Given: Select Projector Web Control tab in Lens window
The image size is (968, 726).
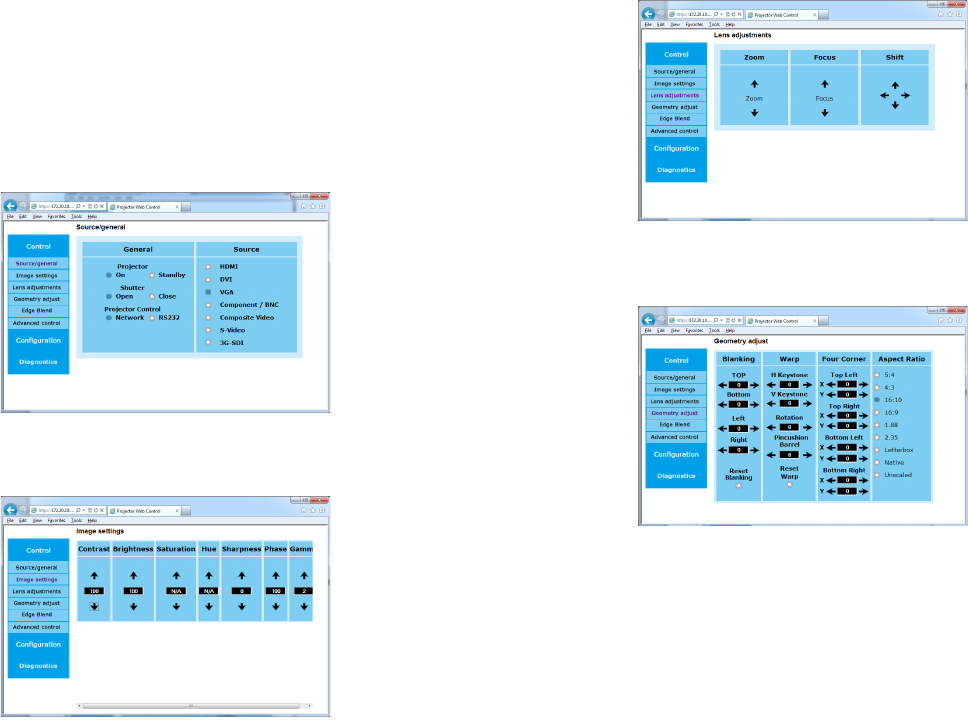Looking at the screenshot, I should coord(781,15).
